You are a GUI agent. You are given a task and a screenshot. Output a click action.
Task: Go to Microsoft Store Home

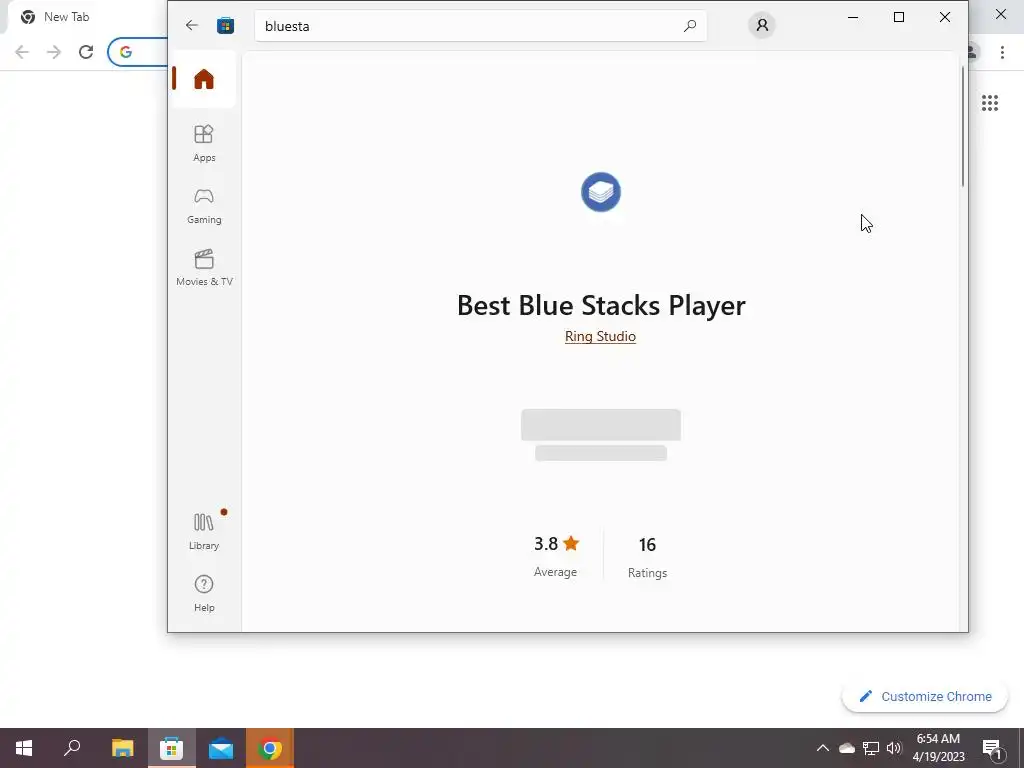(204, 79)
